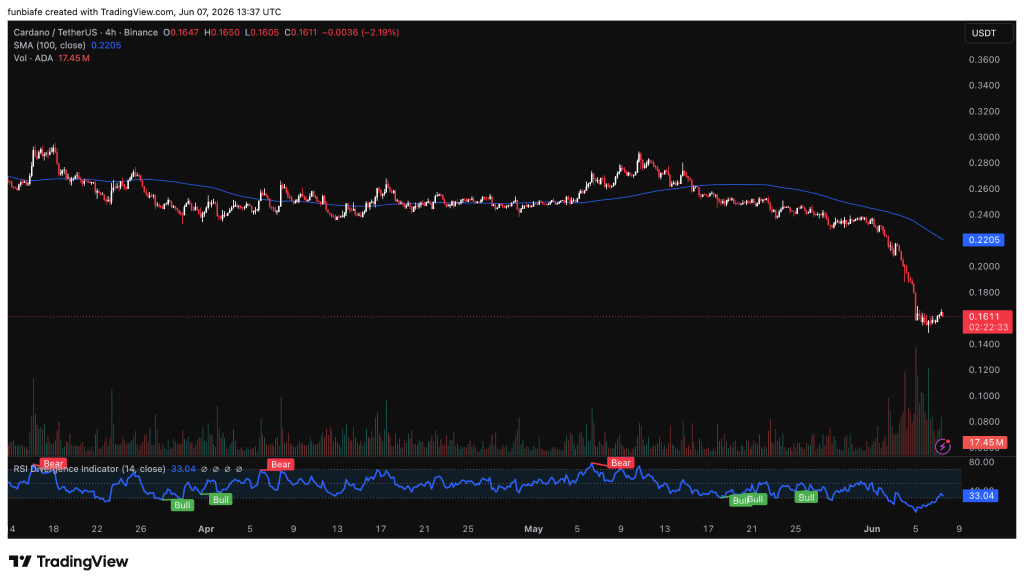Select the Vol · ADA legend label
The height and width of the screenshot is (584, 1024).
33,58
